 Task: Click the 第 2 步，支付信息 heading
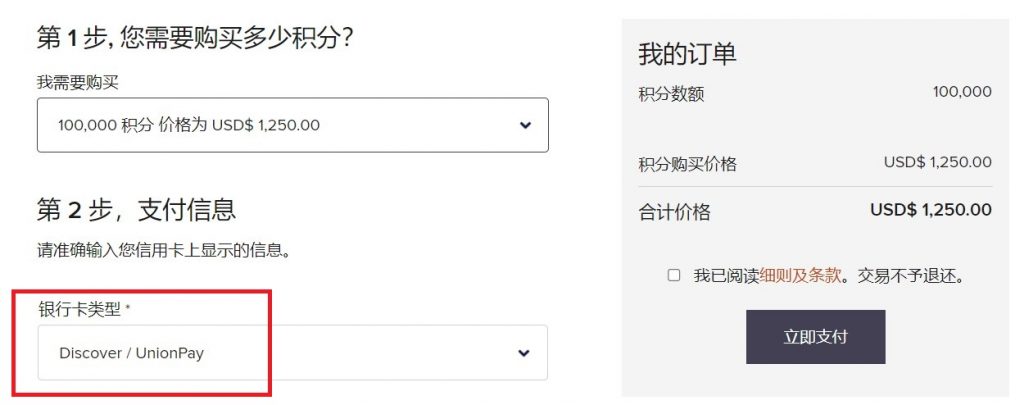(136, 210)
